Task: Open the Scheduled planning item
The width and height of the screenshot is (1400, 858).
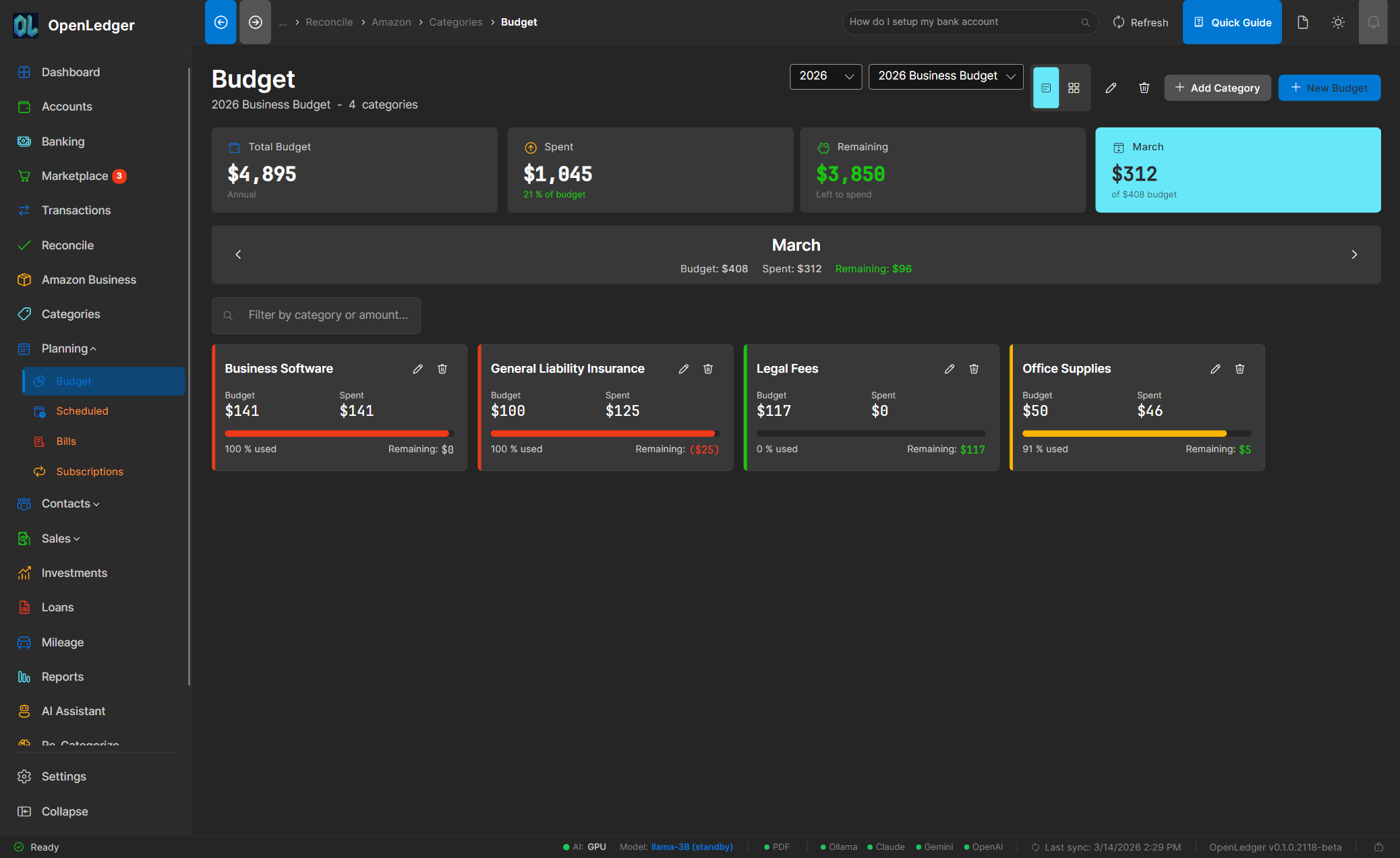Action: click(82, 410)
